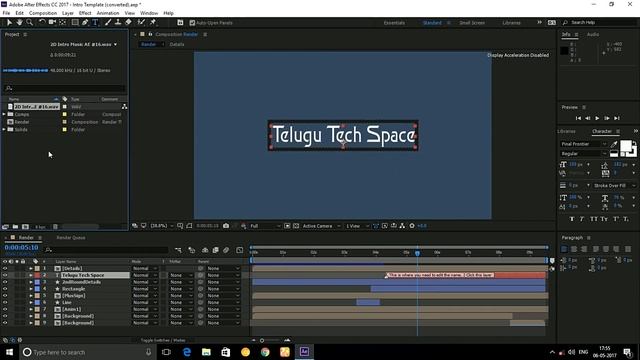Screen dimensions: 640x360
Task: Open the 1 View layout dropdown
Action: (358, 226)
